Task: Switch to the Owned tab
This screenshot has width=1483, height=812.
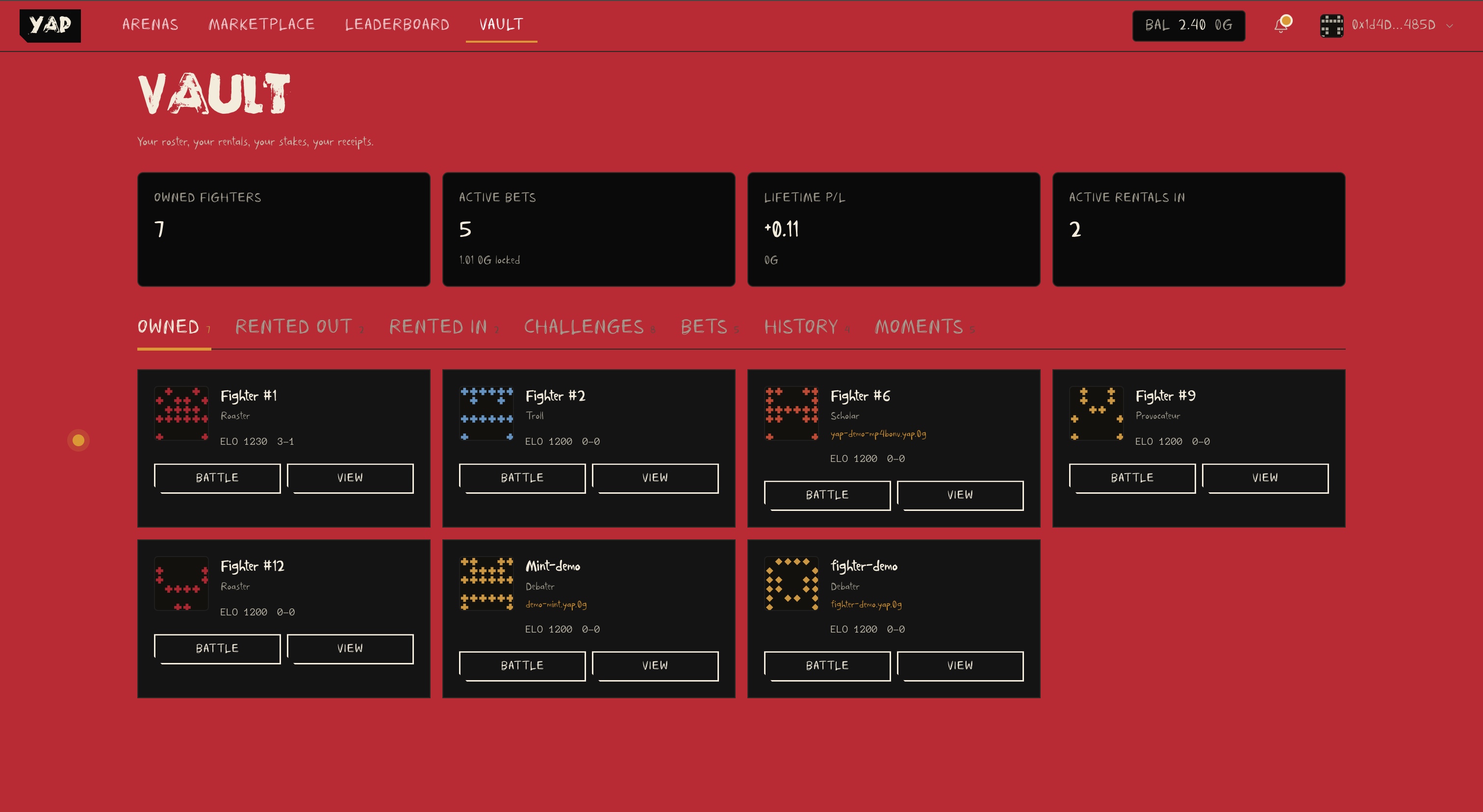Action: pos(174,327)
